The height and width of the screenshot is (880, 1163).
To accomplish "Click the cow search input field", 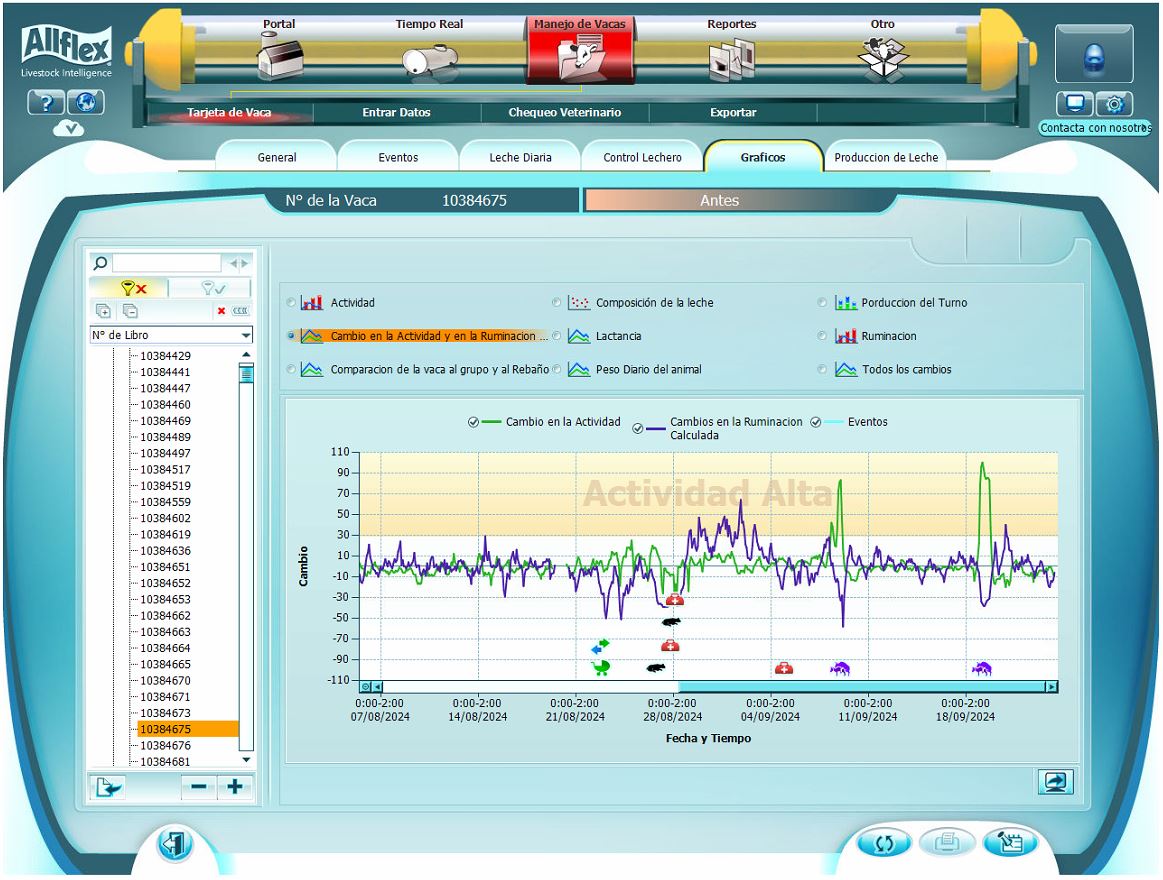I will click(167, 263).
